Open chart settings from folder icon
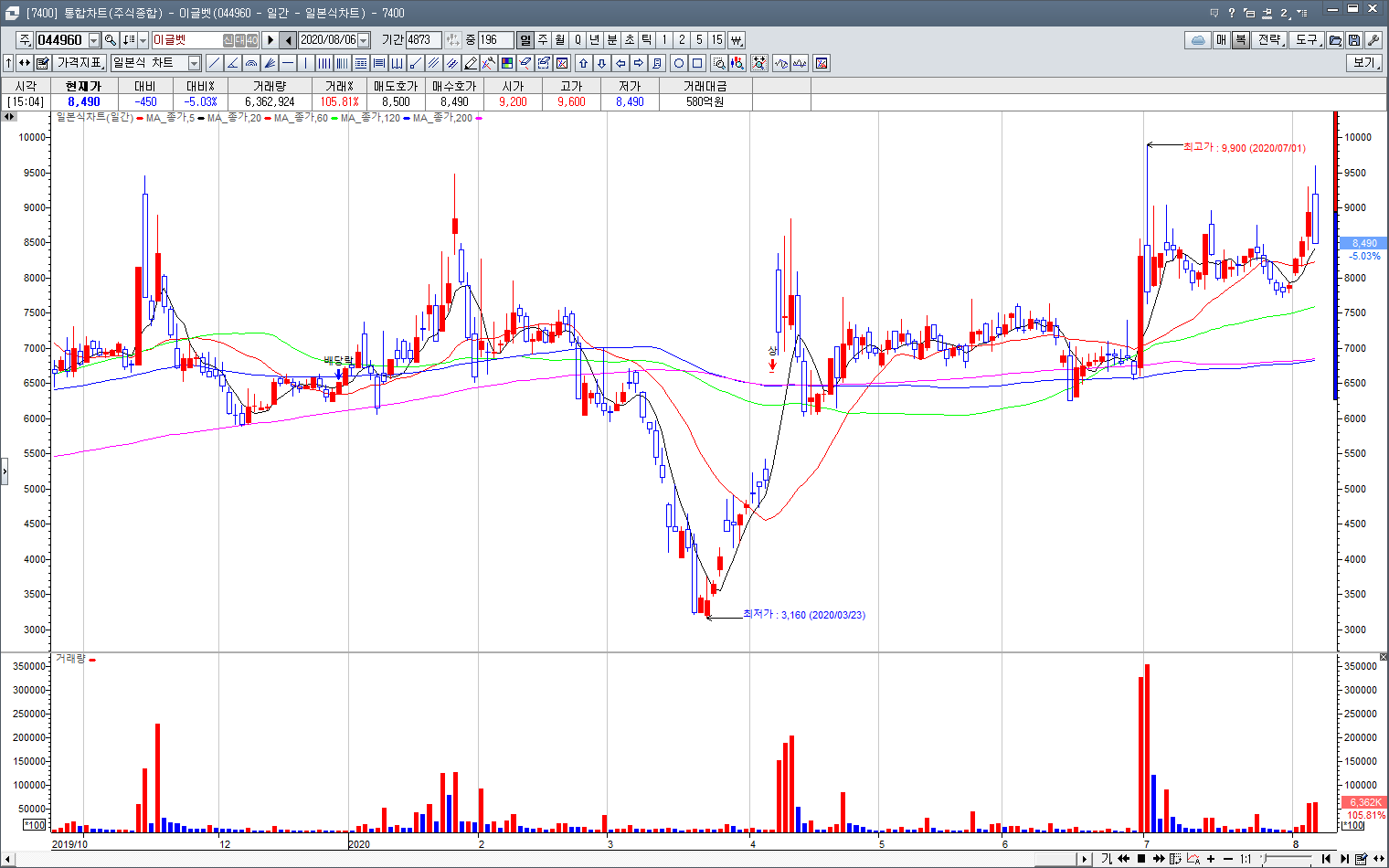 1335,40
